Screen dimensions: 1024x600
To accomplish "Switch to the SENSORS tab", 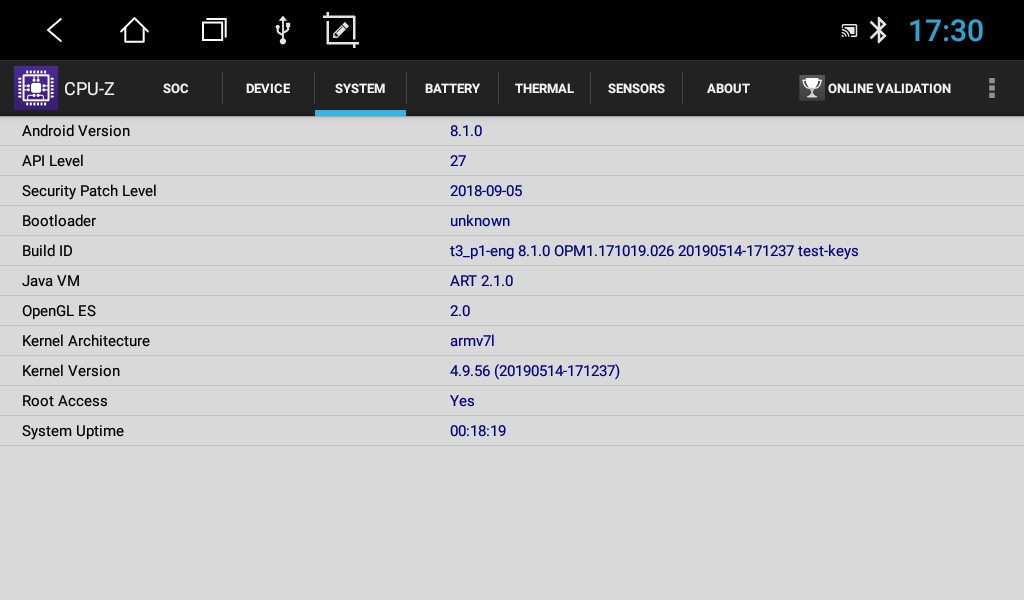I will pyautogui.click(x=636, y=88).
